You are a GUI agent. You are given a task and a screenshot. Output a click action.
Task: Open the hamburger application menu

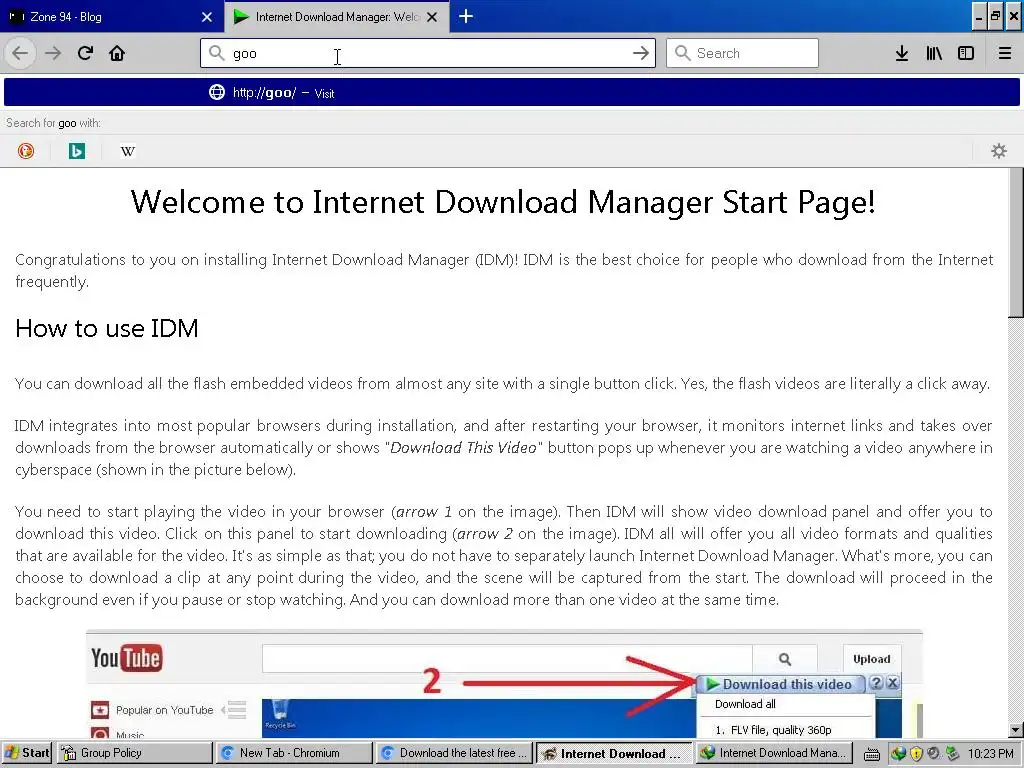[1004, 53]
